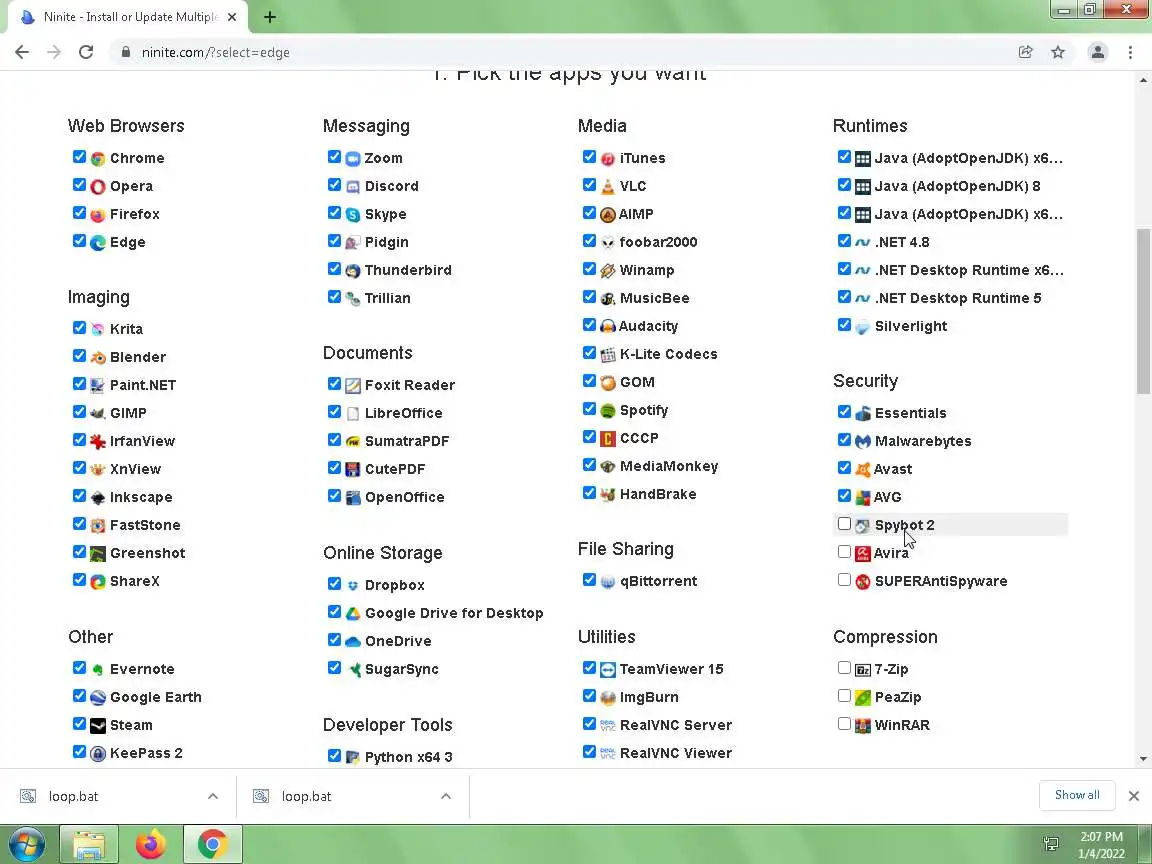
Task: Click the VLC cone icon
Action: [x=608, y=187]
